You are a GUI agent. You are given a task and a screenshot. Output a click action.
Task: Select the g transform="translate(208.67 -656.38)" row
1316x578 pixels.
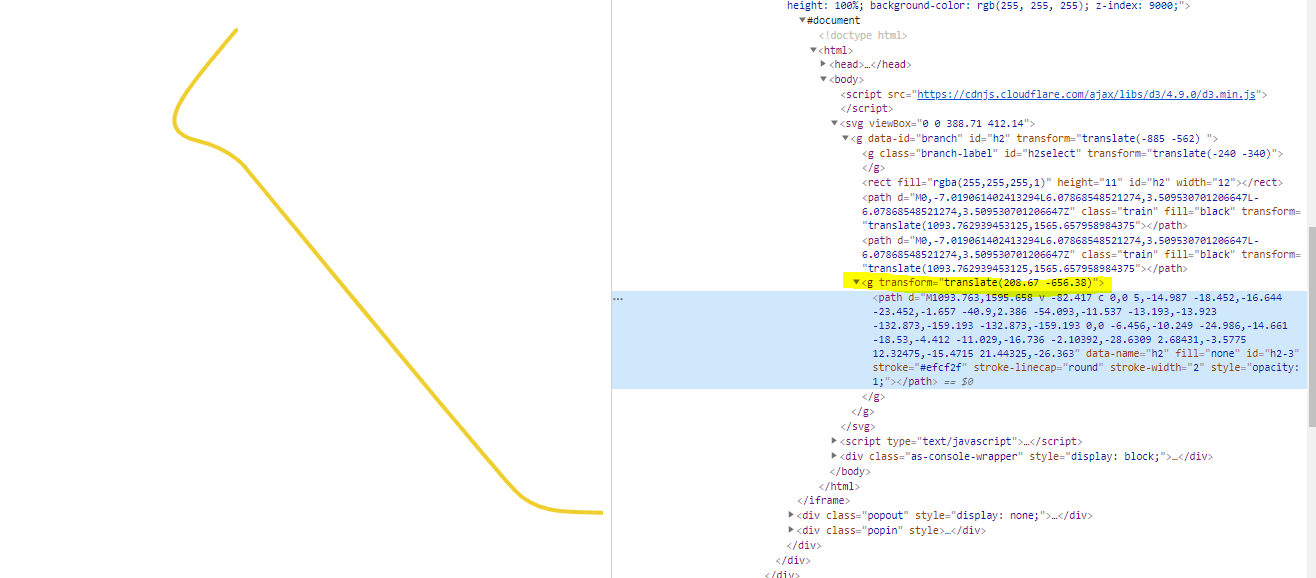point(983,282)
